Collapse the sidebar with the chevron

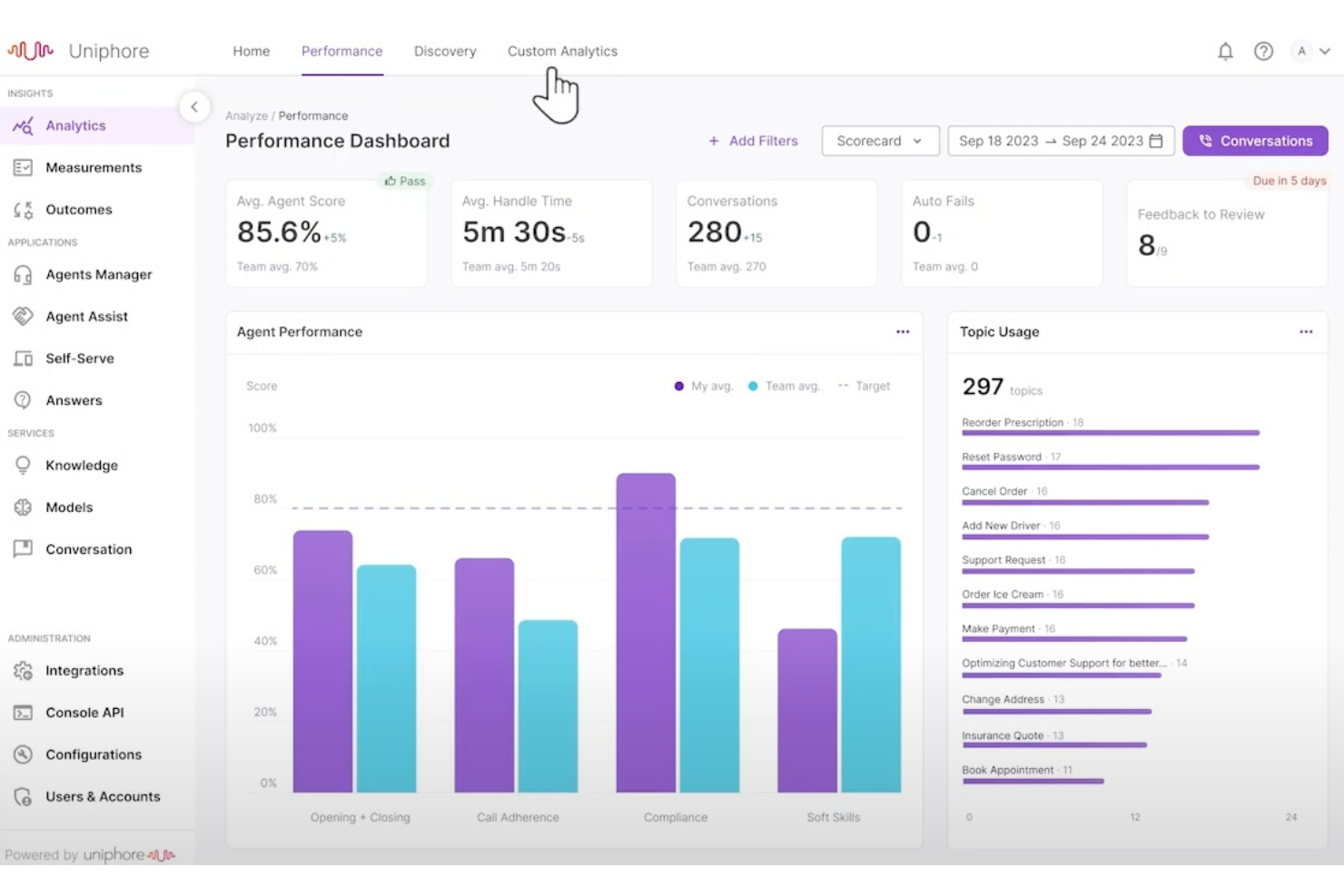(x=195, y=107)
